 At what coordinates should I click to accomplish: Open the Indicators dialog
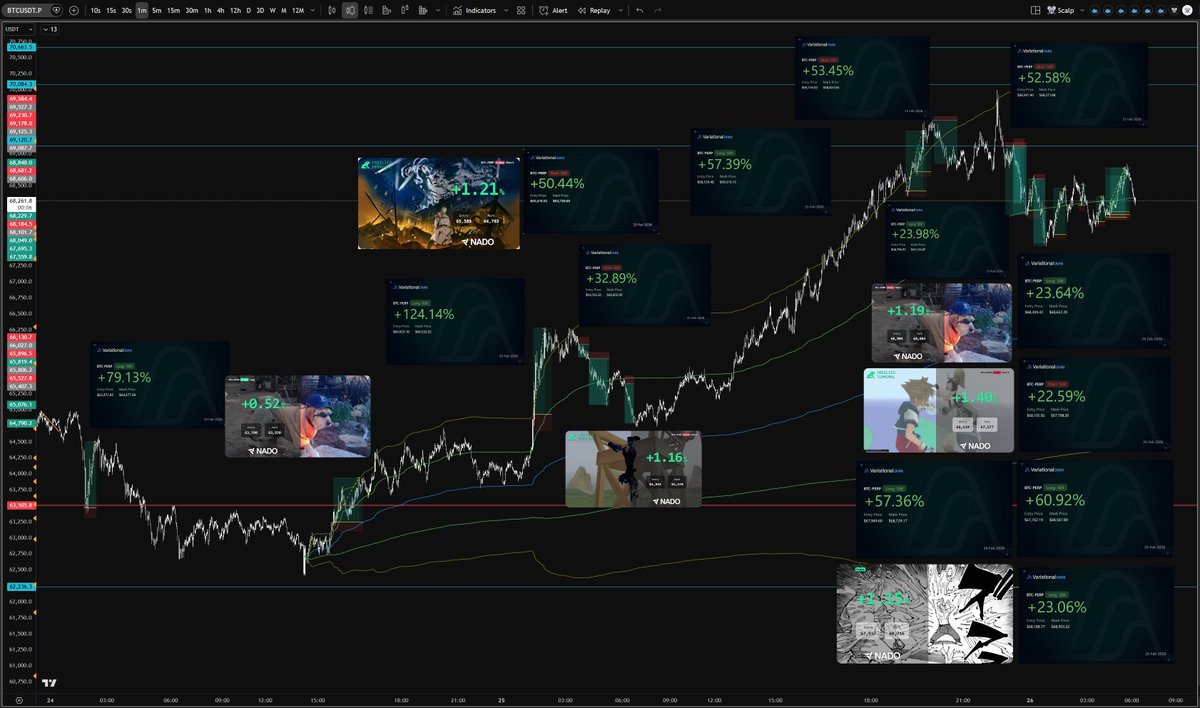click(x=474, y=10)
